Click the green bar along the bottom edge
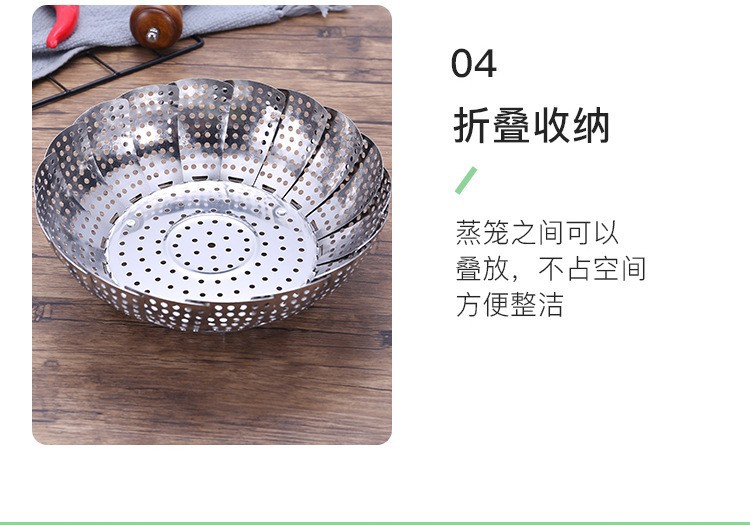Screen dimensions: 750x525 click(x=375, y=523)
